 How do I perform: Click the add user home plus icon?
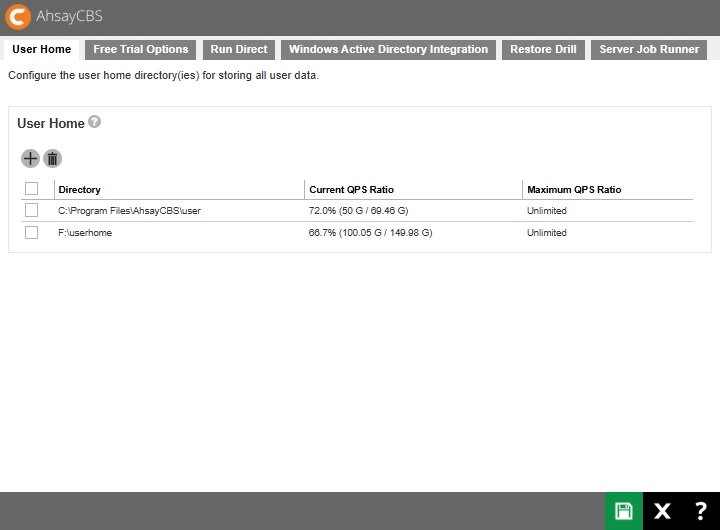(30, 158)
